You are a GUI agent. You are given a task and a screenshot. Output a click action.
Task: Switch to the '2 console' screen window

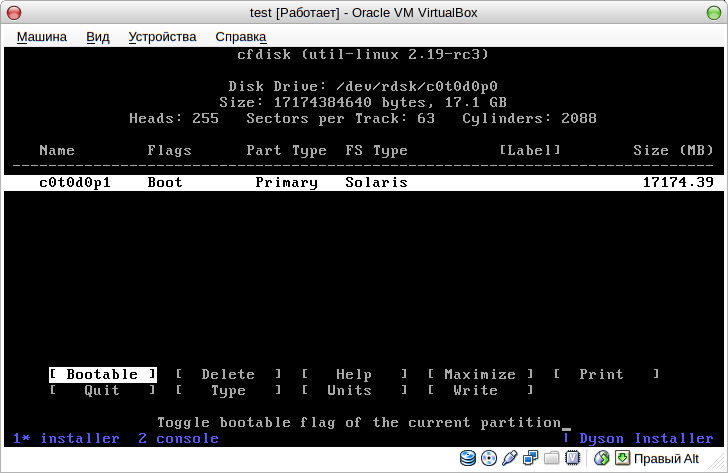[178, 438]
